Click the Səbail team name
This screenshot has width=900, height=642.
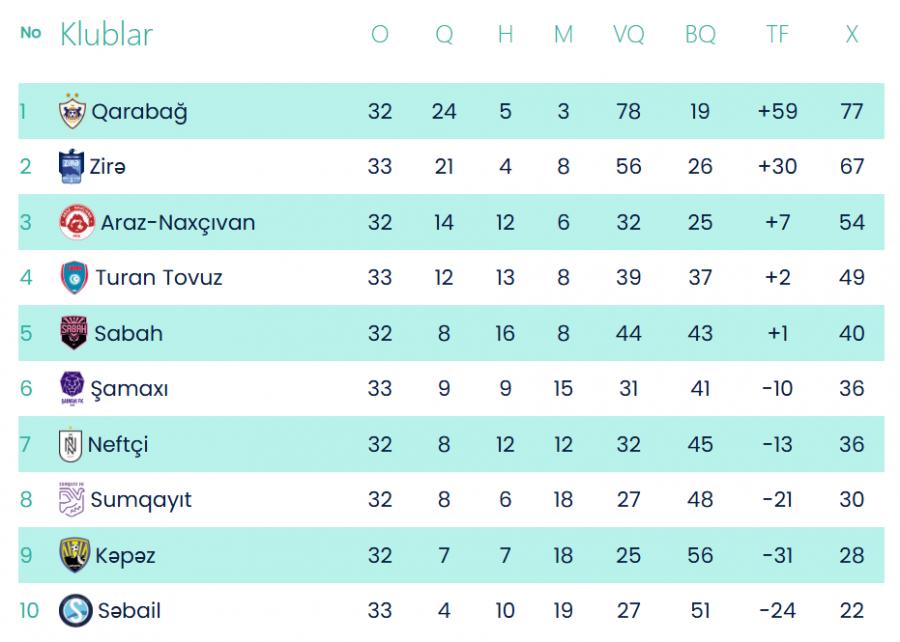[129, 610]
